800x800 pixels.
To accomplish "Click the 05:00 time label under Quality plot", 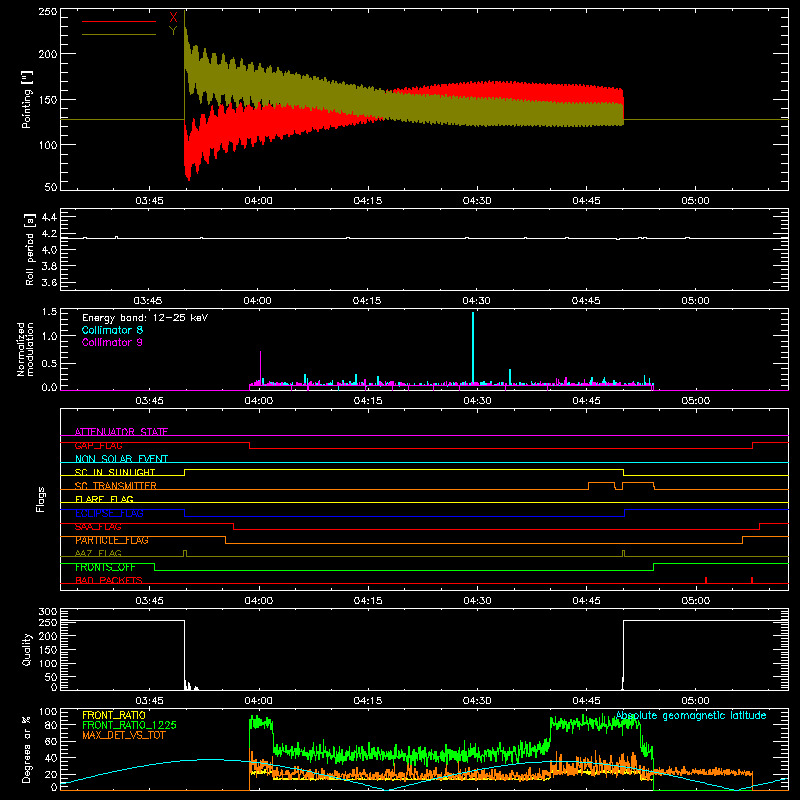I will pyautogui.click(x=695, y=701).
